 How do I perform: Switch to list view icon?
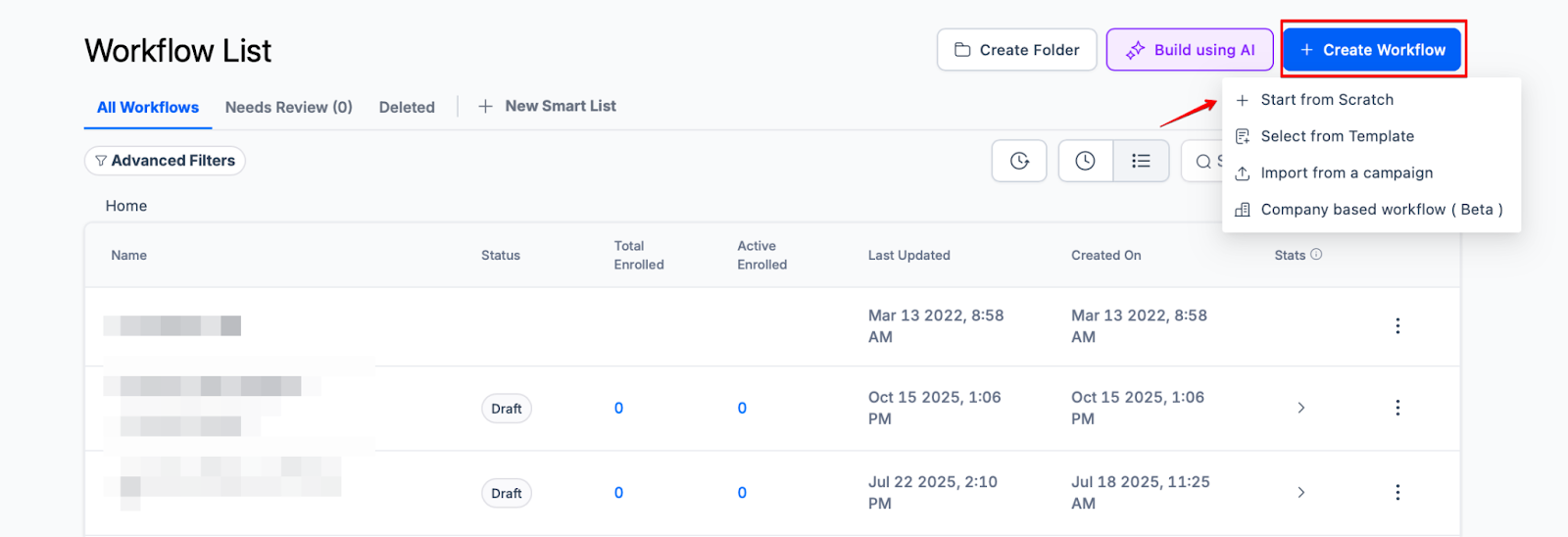coord(1141,161)
